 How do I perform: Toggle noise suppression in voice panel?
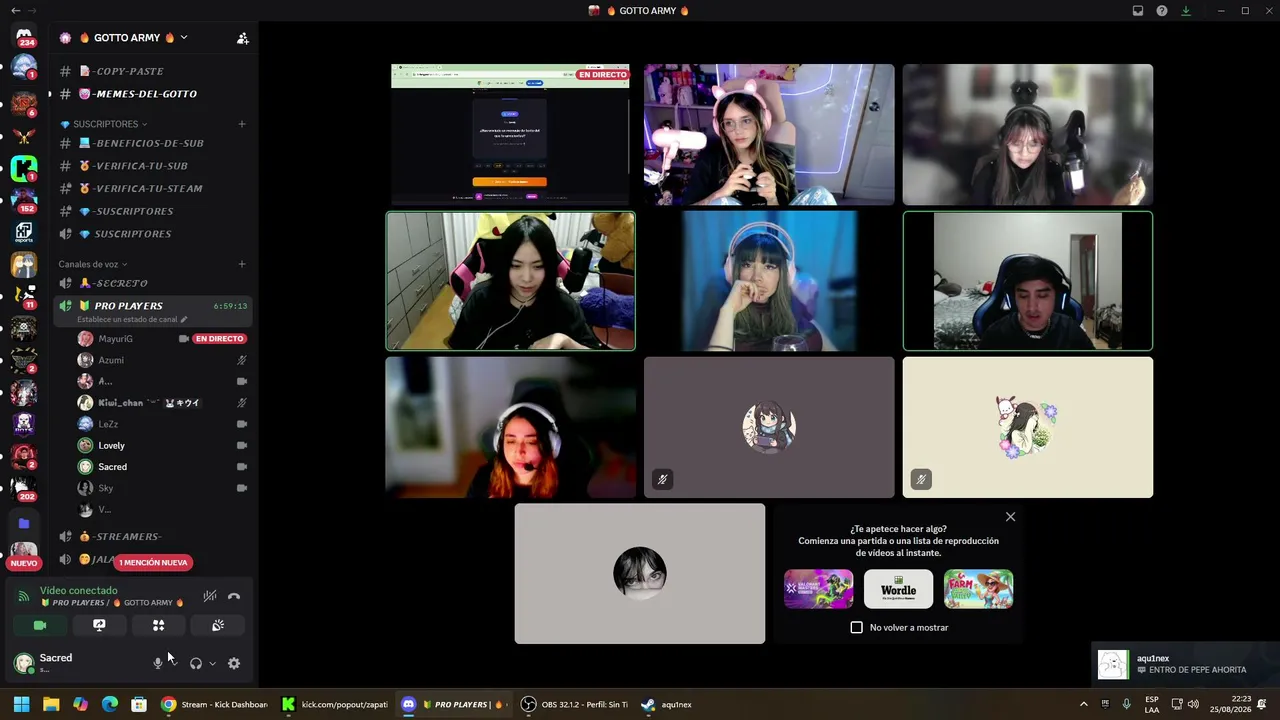(209, 596)
